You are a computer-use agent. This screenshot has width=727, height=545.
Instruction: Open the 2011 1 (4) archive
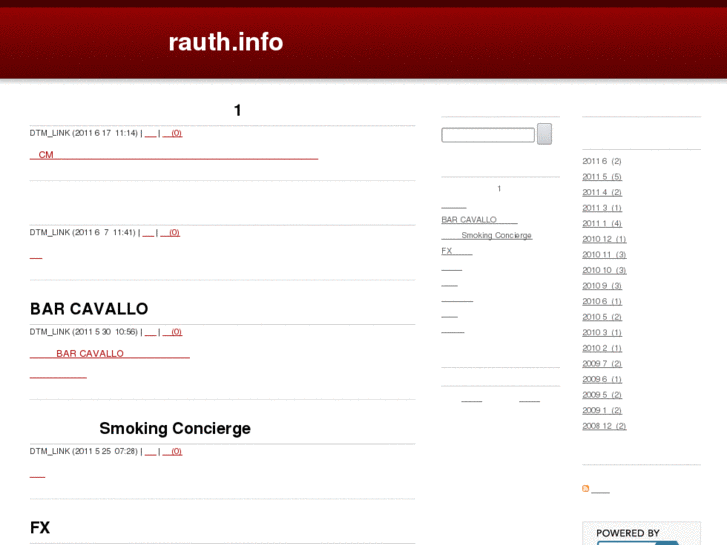click(602, 224)
